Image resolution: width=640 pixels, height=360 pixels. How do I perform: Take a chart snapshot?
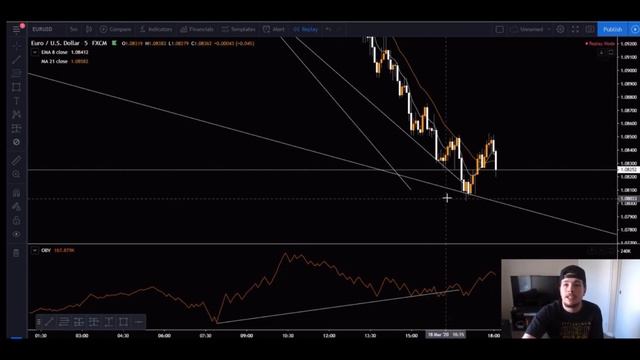[590, 29]
